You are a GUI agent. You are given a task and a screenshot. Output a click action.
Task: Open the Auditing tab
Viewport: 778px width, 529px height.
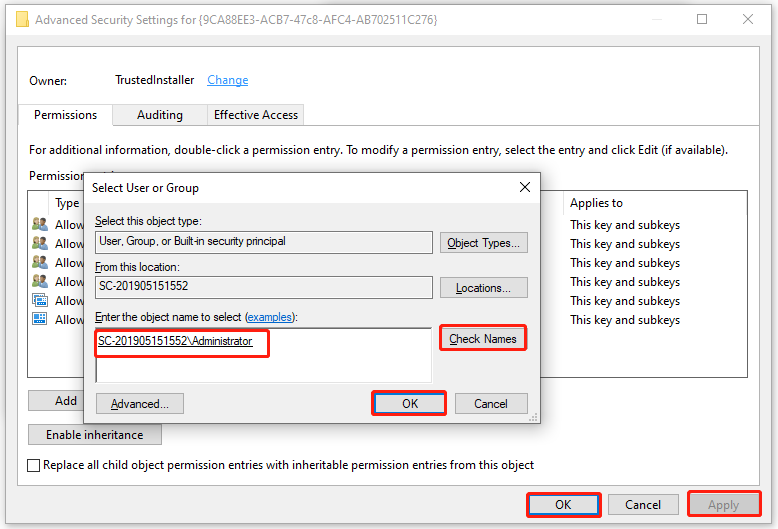pos(160,115)
